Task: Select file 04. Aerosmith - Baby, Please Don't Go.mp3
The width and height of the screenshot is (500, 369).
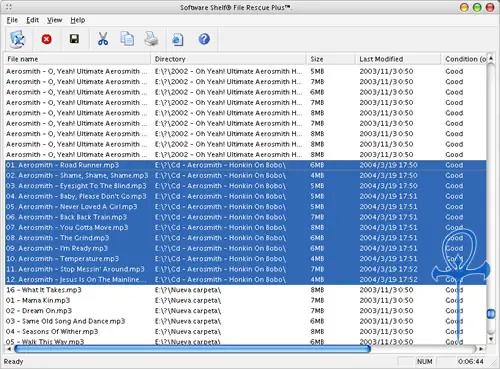Action: 76,196
